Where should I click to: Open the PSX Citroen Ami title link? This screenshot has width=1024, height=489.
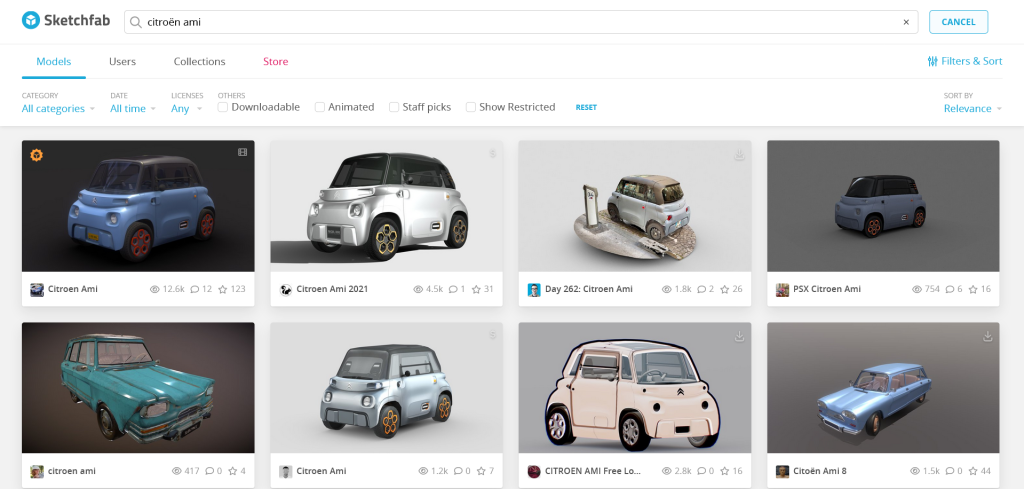(827, 289)
